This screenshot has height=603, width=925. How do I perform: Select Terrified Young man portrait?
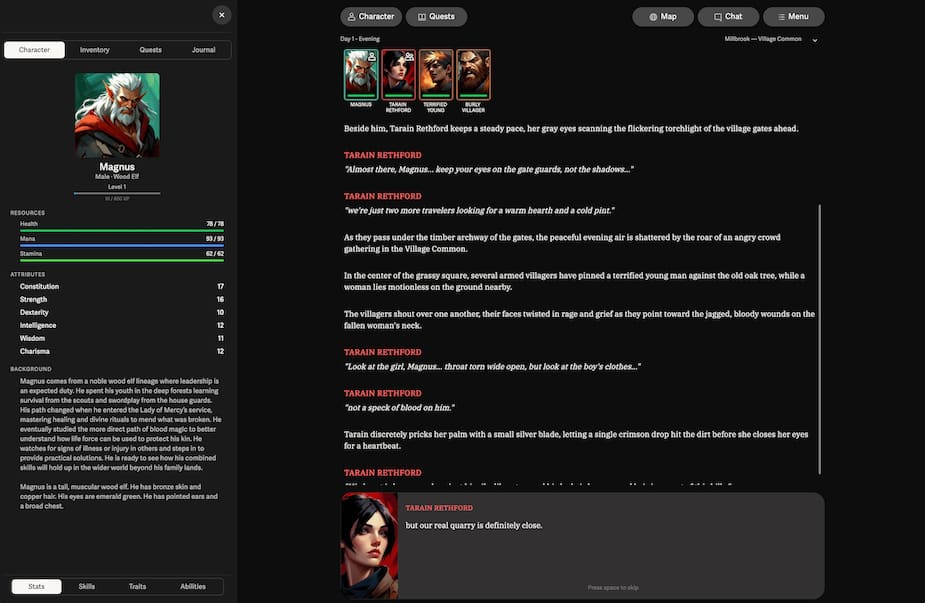pos(436,75)
